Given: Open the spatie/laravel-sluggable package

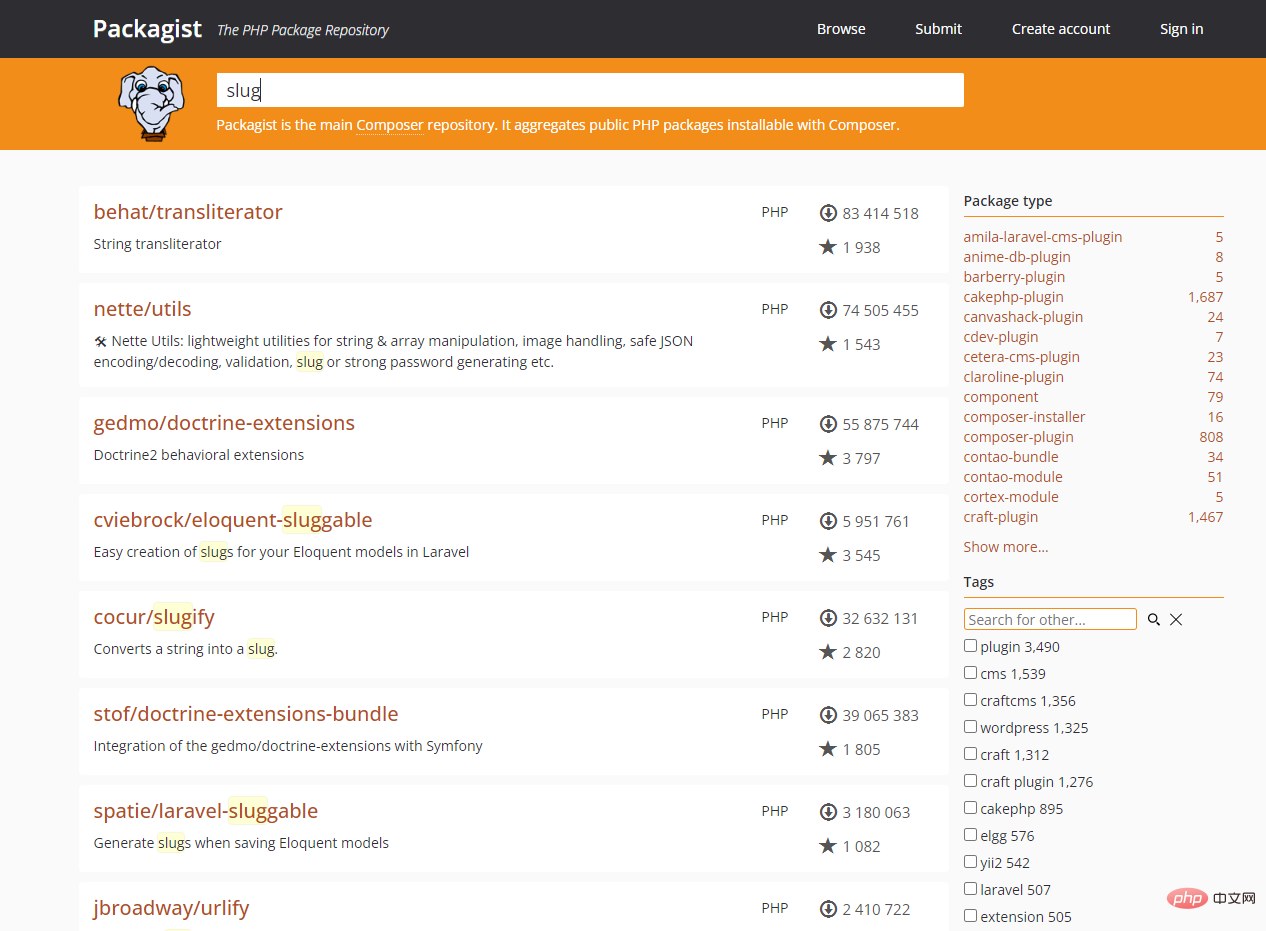Looking at the screenshot, I should [x=206, y=811].
